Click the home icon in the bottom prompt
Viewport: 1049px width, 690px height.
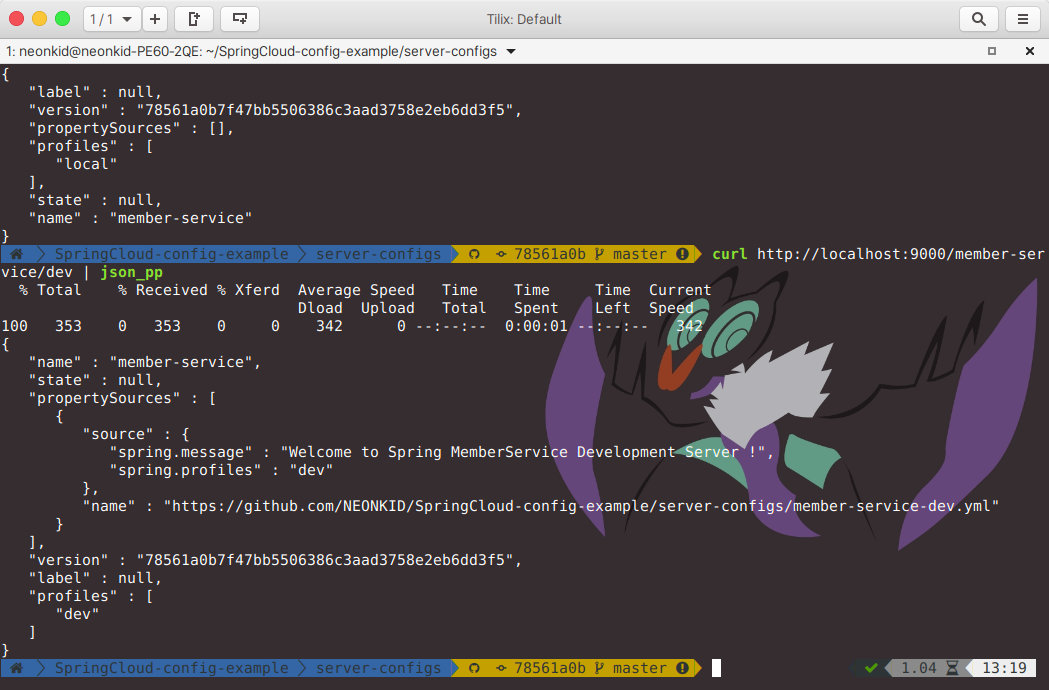click(x=17, y=668)
